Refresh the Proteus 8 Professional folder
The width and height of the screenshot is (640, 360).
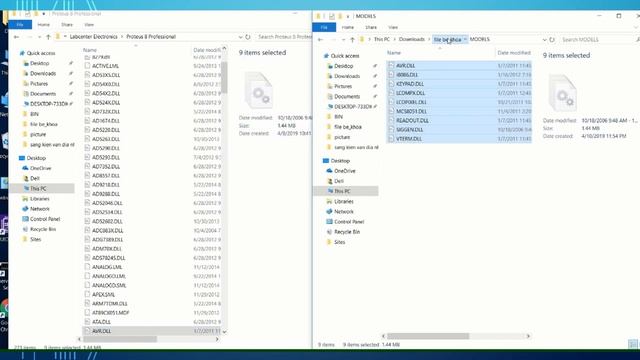click(248, 37)
